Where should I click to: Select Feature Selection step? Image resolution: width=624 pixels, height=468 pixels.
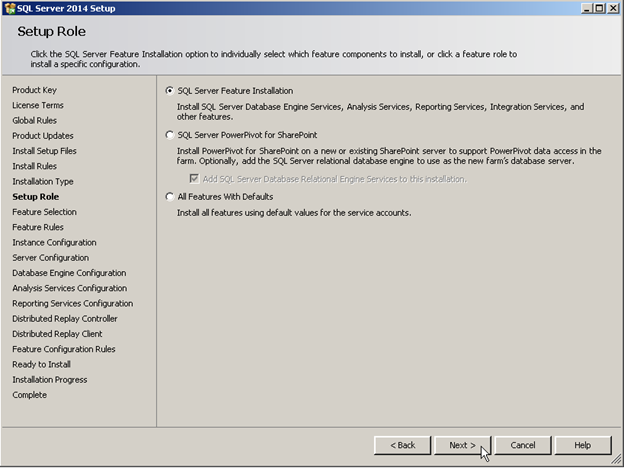[x=45, y=212]
